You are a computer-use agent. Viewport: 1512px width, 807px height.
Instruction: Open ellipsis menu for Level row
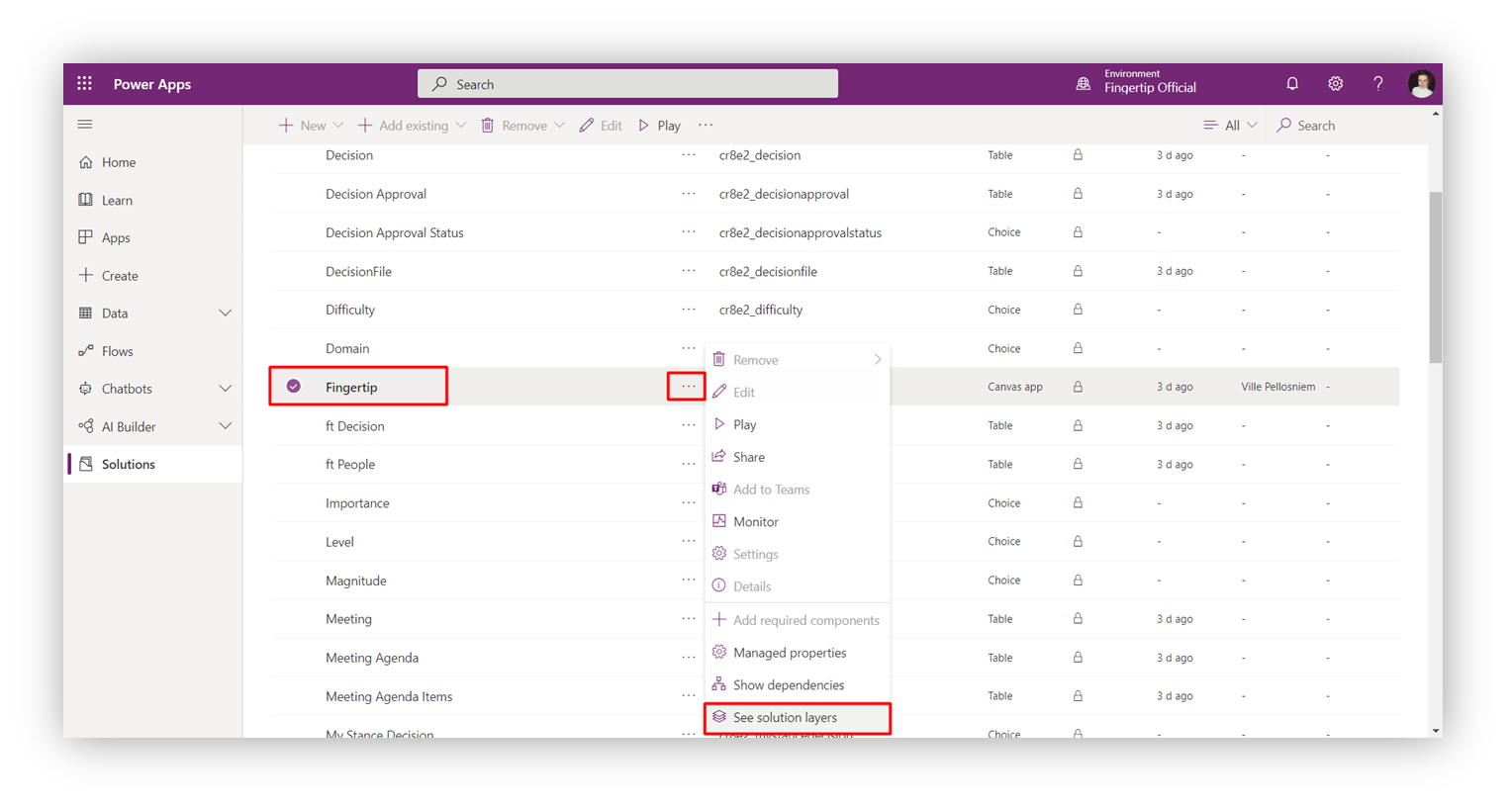pyautogui.click(x=689, y=542)
